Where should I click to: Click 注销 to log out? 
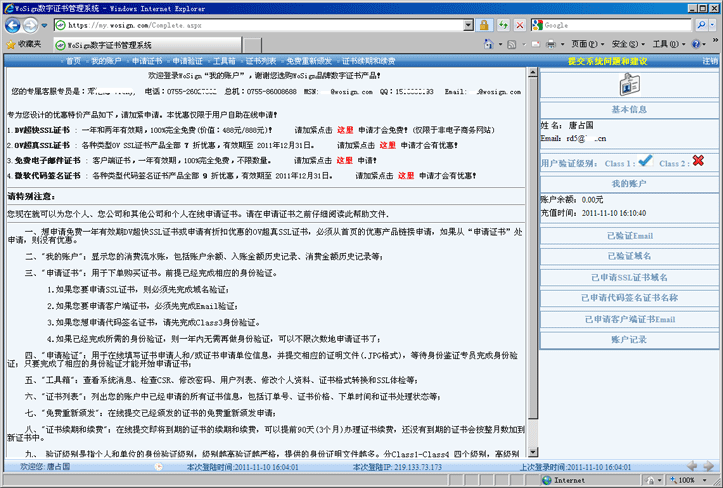(x=710, y=61)
